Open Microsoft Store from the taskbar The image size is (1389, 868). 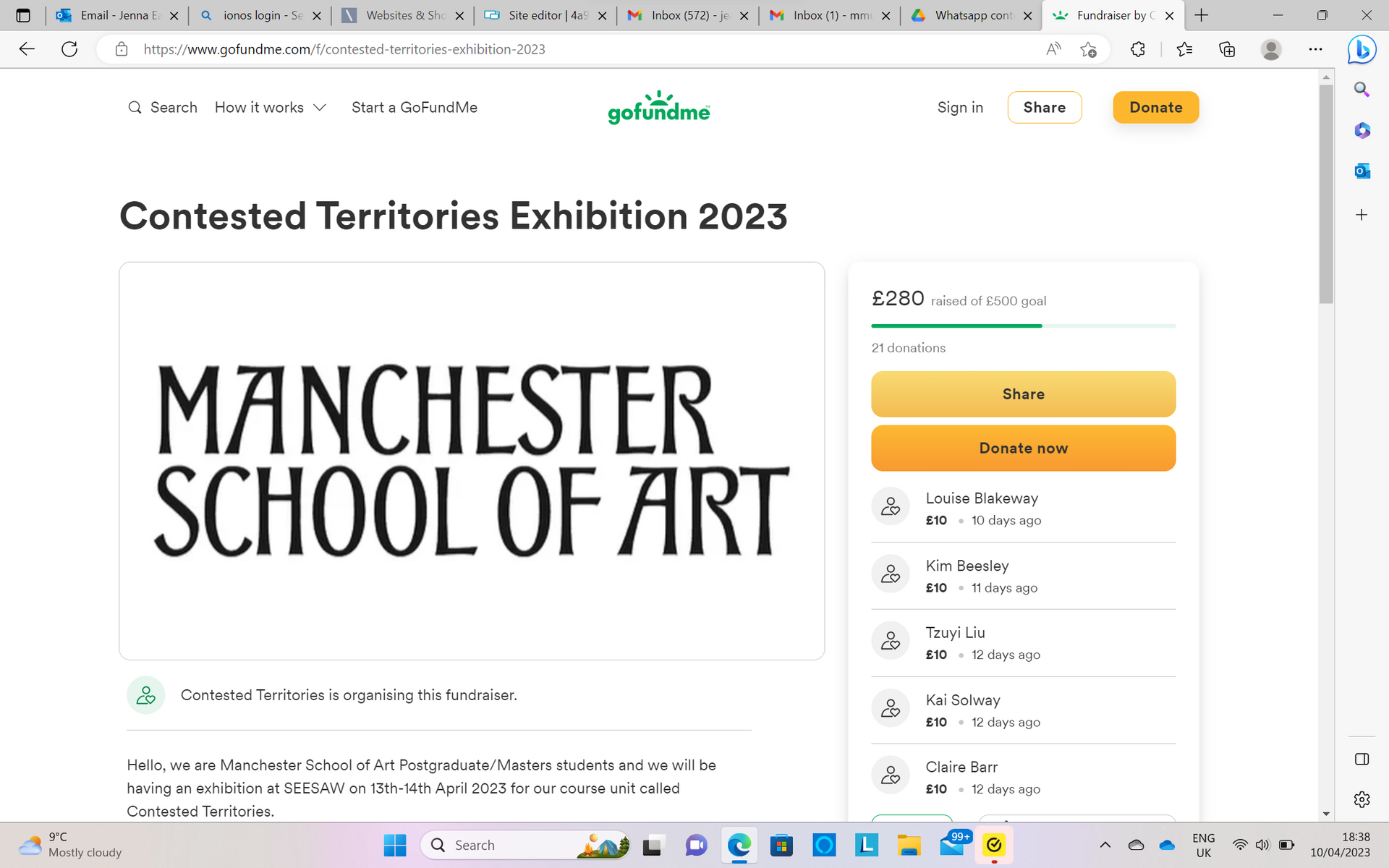click(781, 845)
